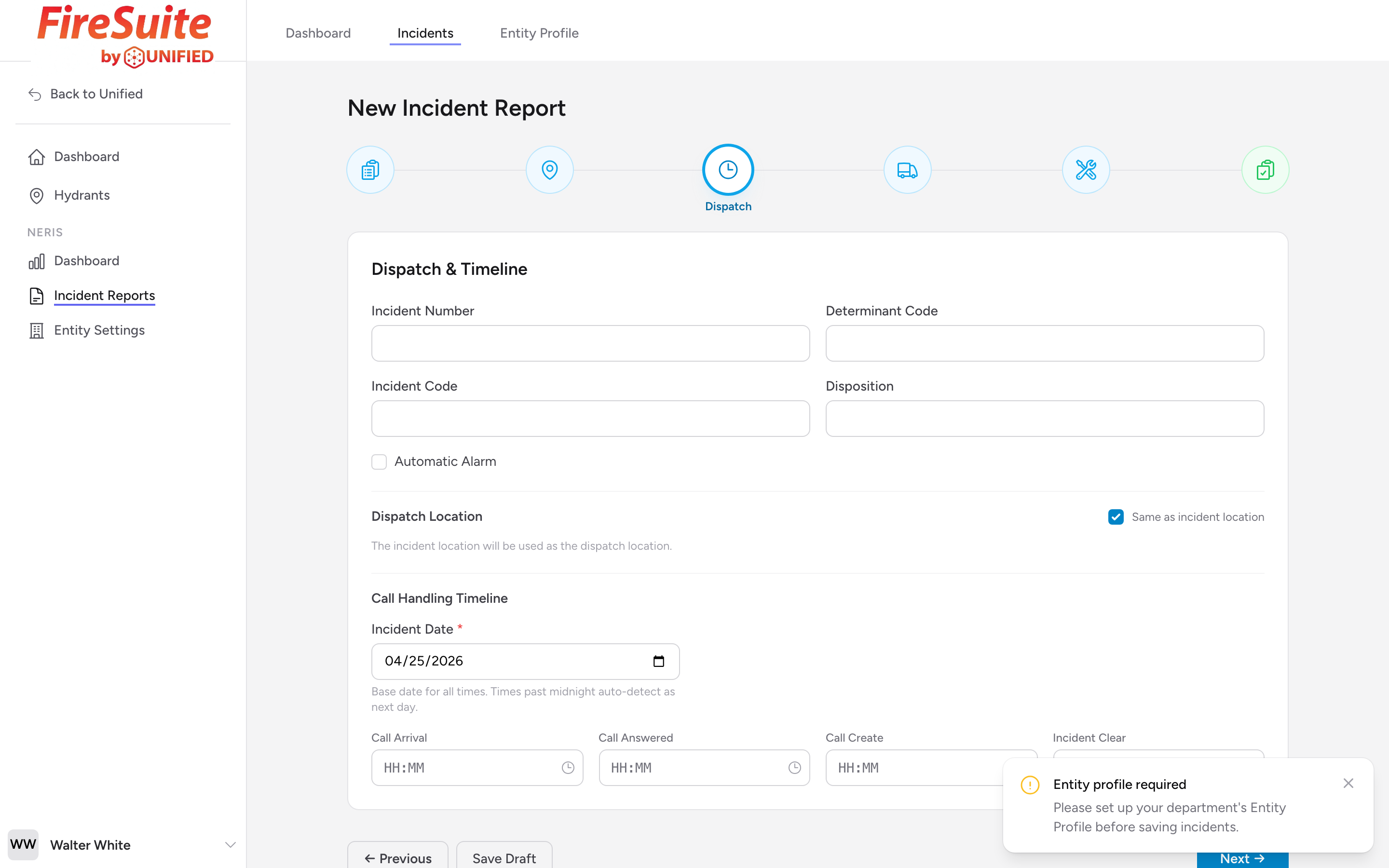
Task: Click the Dispatch Location heading
Action: click(x=426, y=516)
